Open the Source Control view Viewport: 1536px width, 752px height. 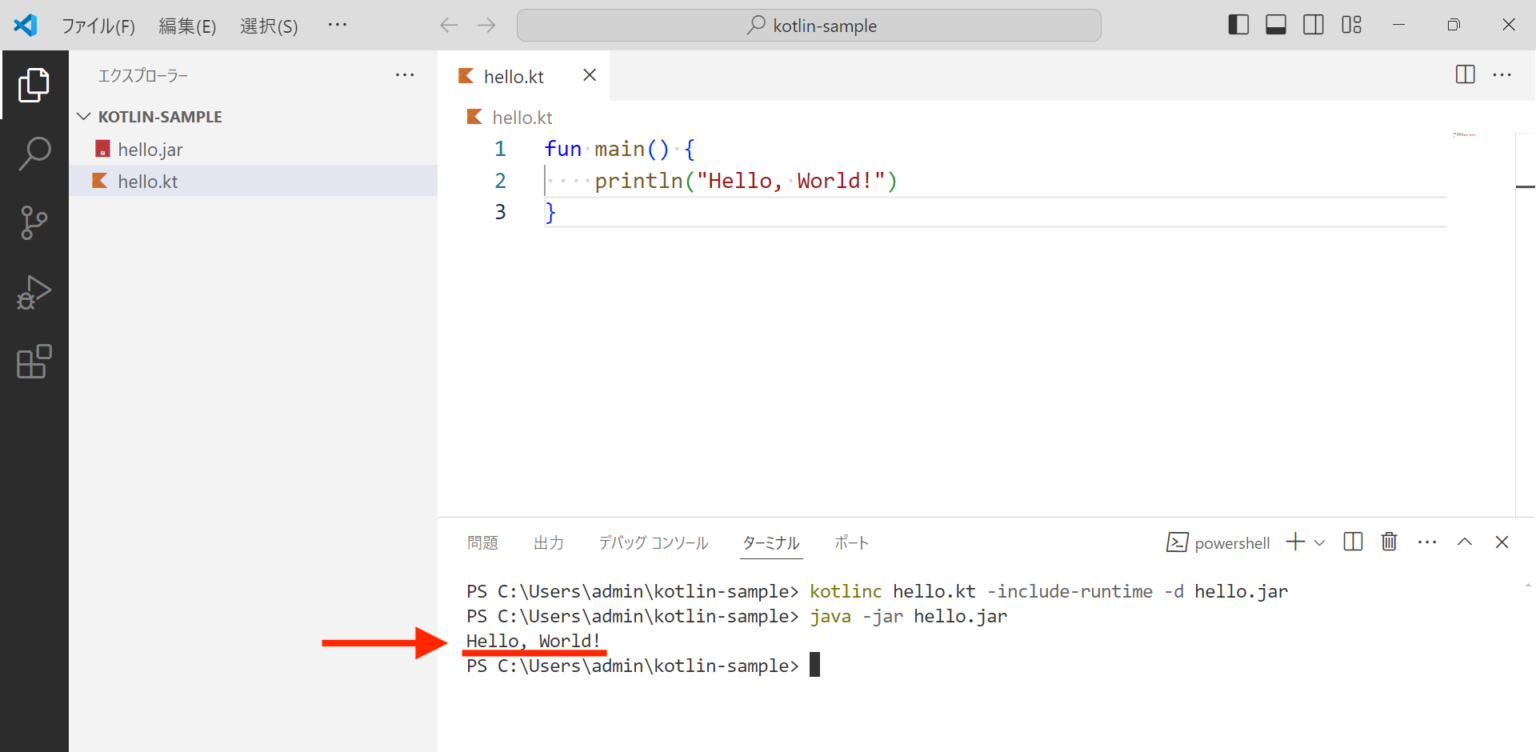pyautogui.click(x=35, y=222)
